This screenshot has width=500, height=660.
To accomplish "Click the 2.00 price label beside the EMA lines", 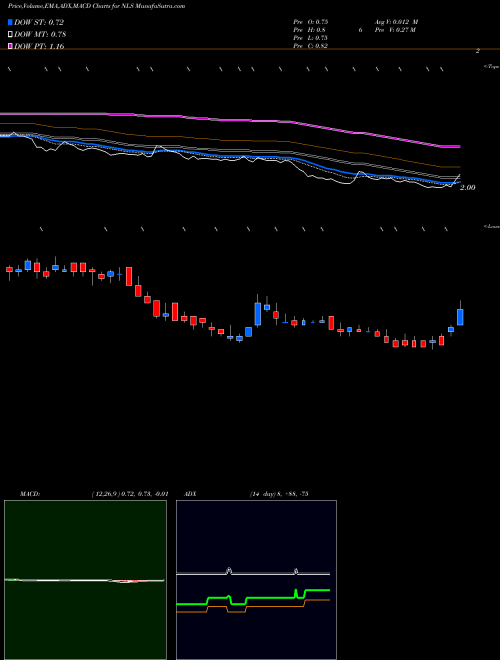I will tap(468, 187).
